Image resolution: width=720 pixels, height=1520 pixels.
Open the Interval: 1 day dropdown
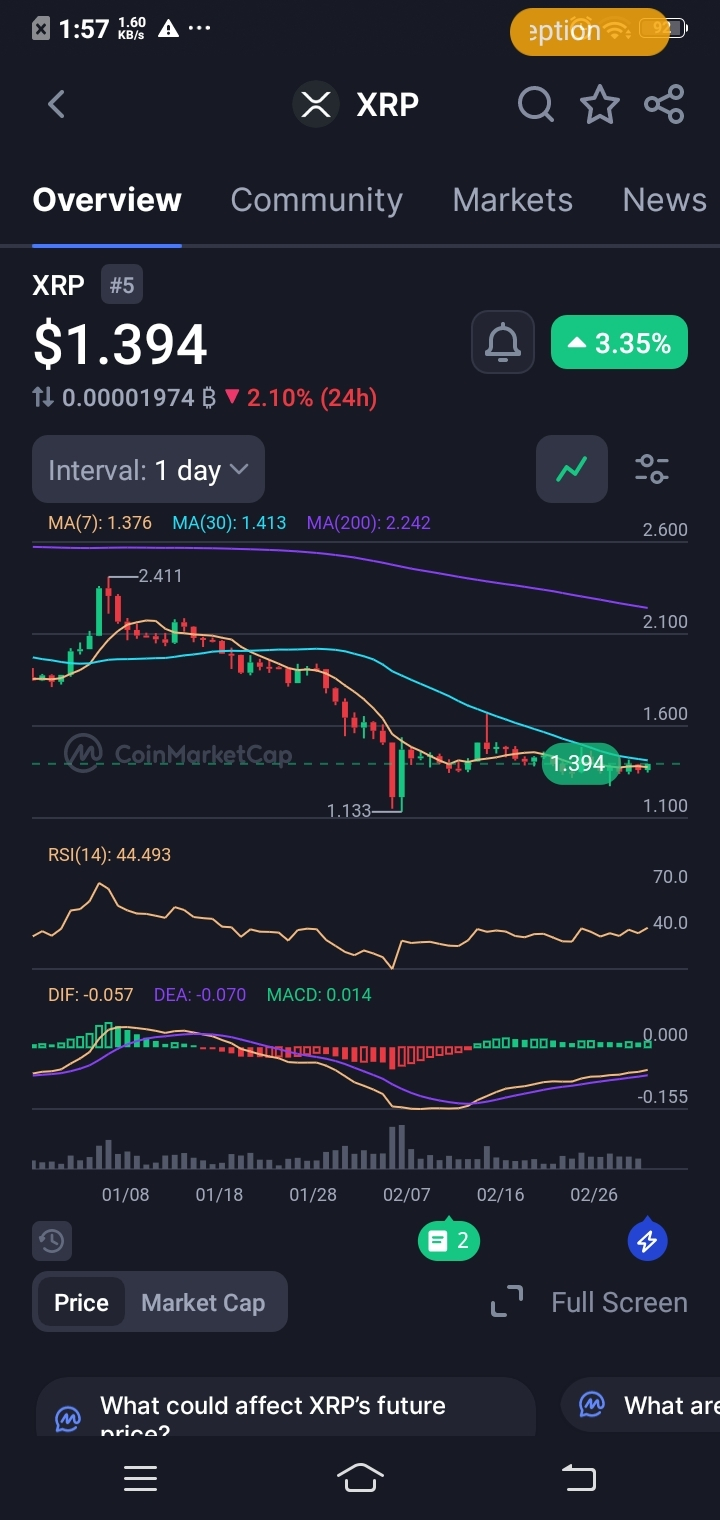(x=148, y=469)
